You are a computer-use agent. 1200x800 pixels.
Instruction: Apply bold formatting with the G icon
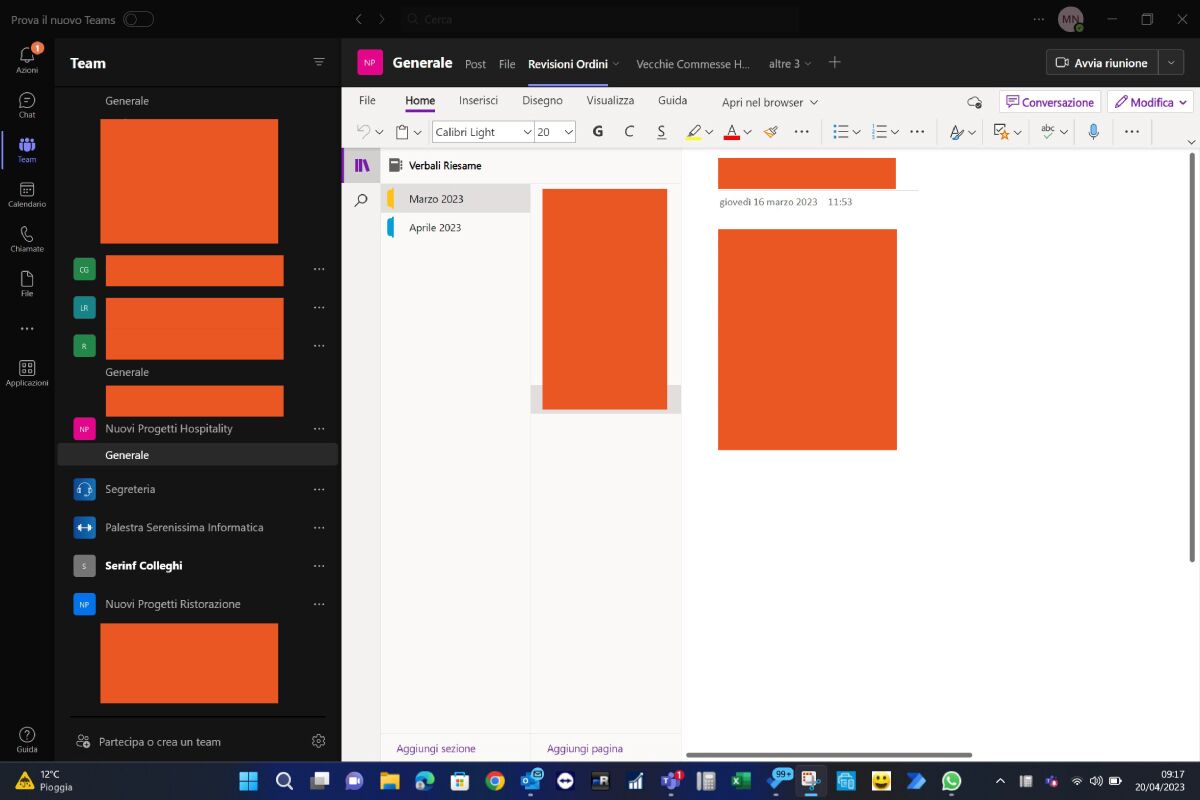coord(597,131)
